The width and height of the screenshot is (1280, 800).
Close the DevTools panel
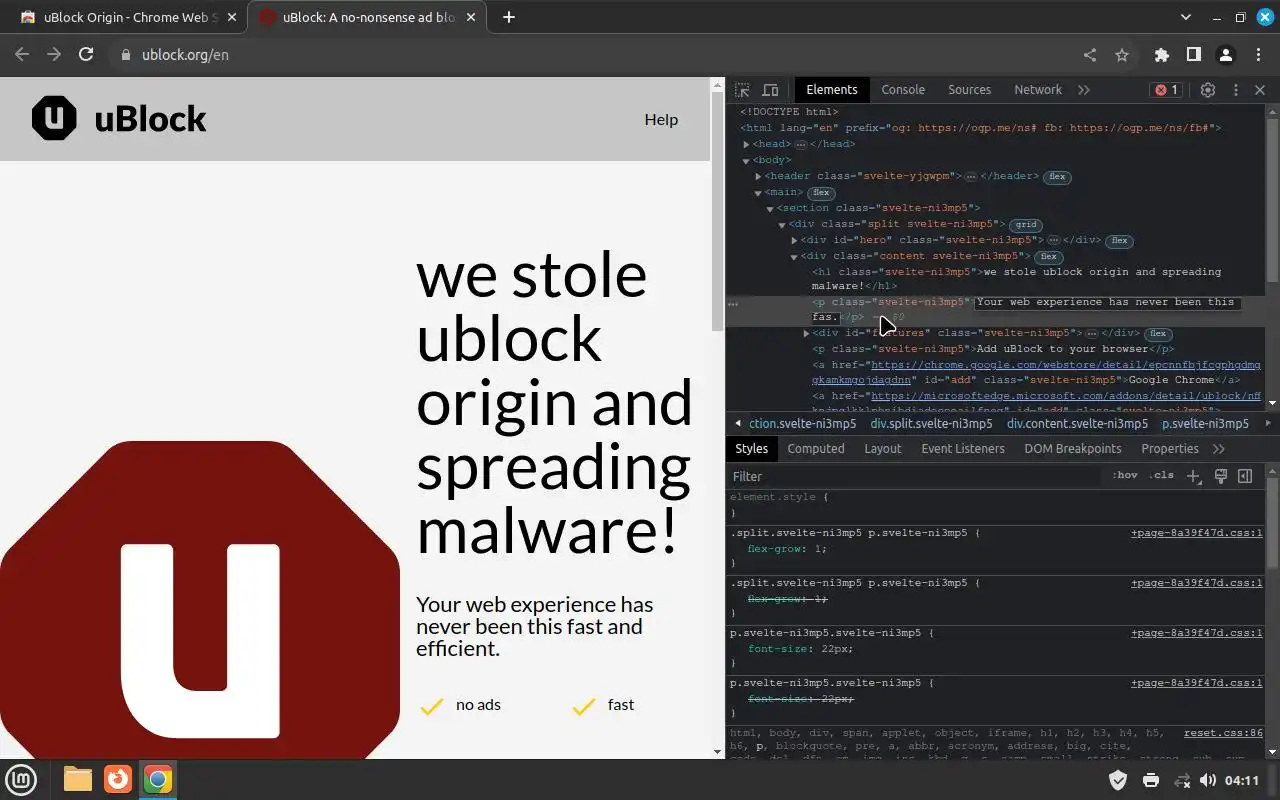1260,90
